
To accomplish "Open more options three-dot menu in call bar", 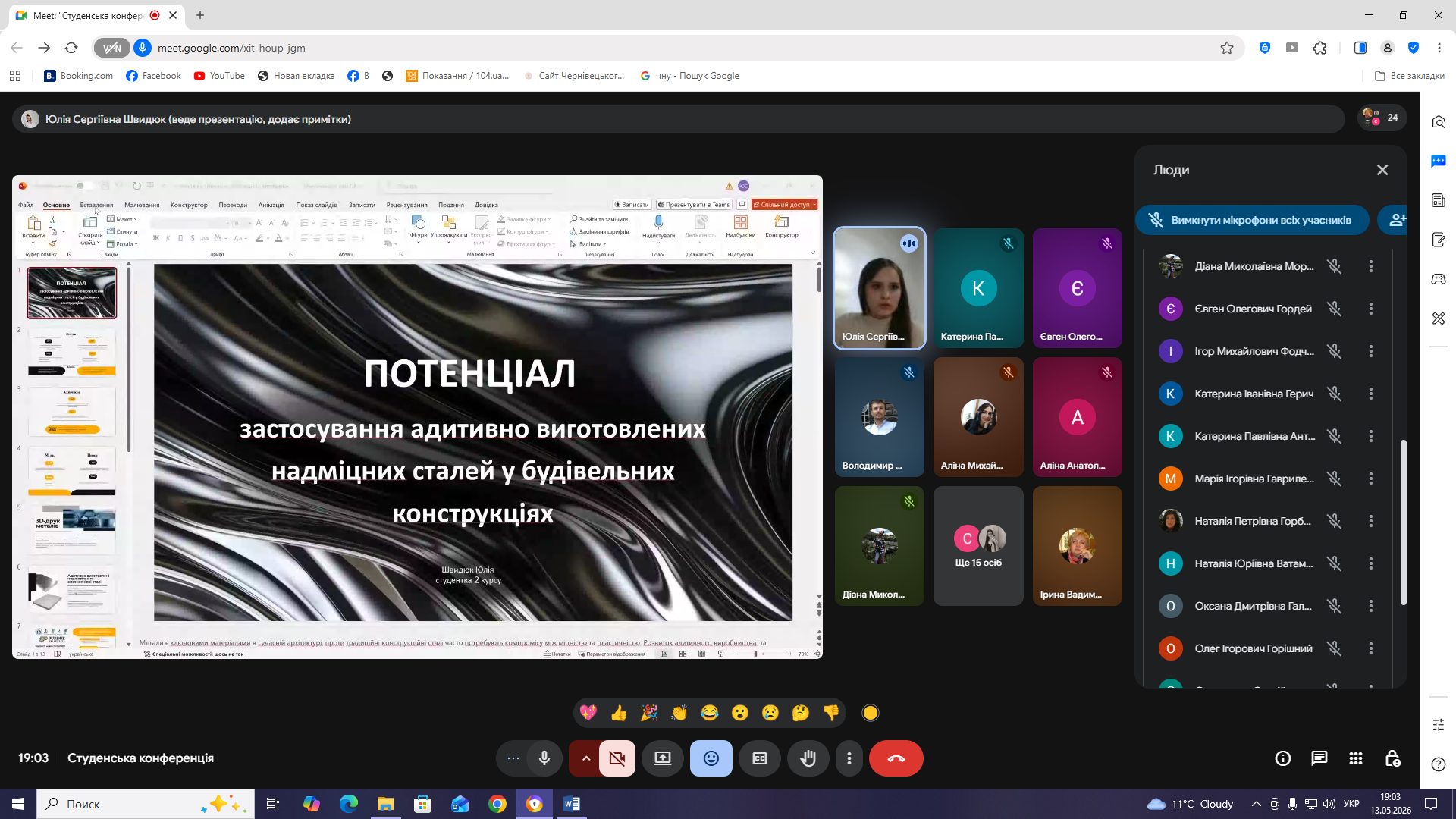I will coord(849,758).
